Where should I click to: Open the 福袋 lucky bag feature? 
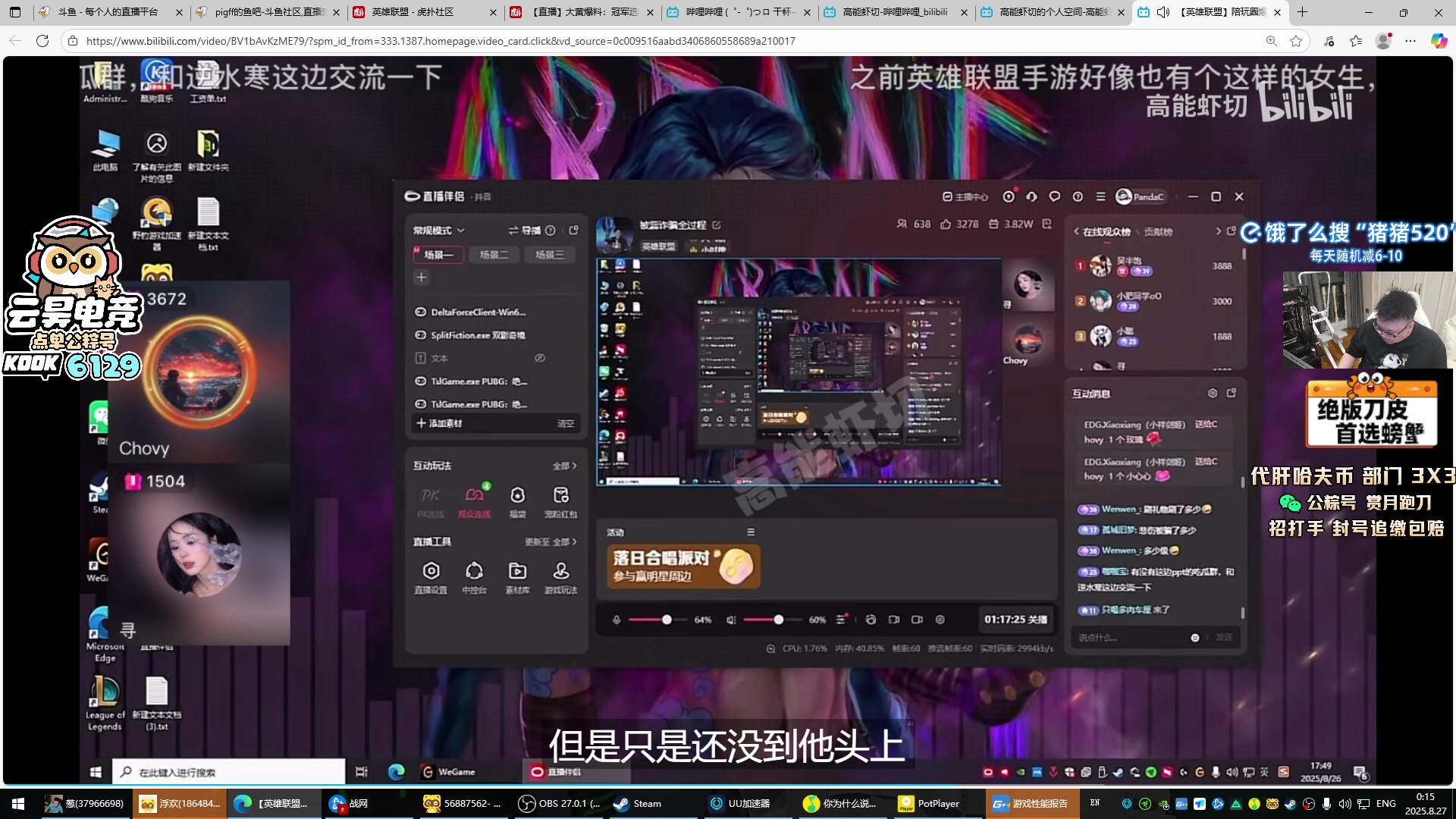pyautogui.click(x=517, y=502)
